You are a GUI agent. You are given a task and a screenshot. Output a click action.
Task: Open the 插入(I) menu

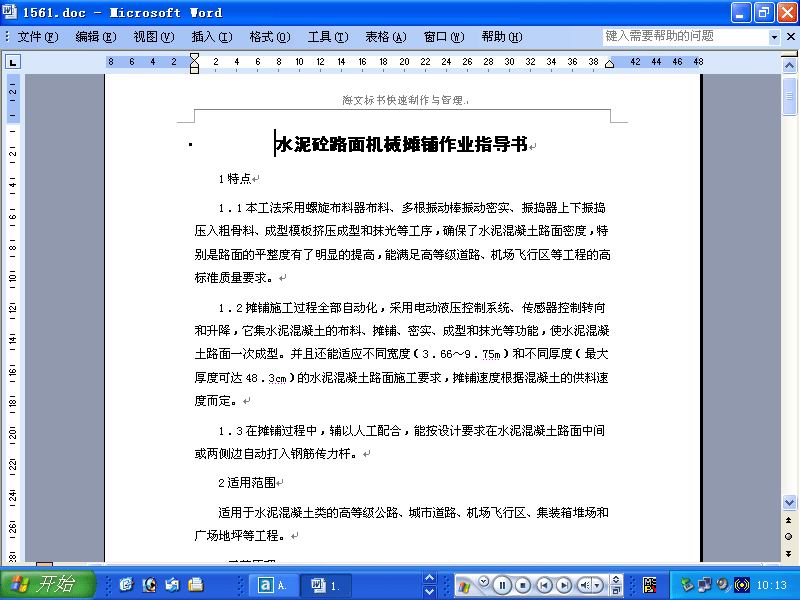(x=212, y=37)
